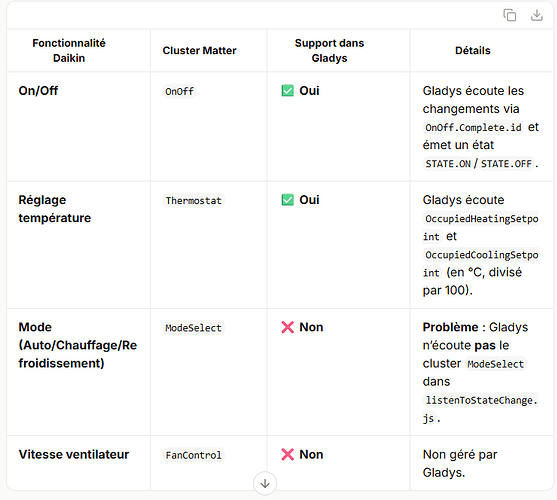Select the Cluster Matter column header

pyautogui.click(x=199, y=50)
